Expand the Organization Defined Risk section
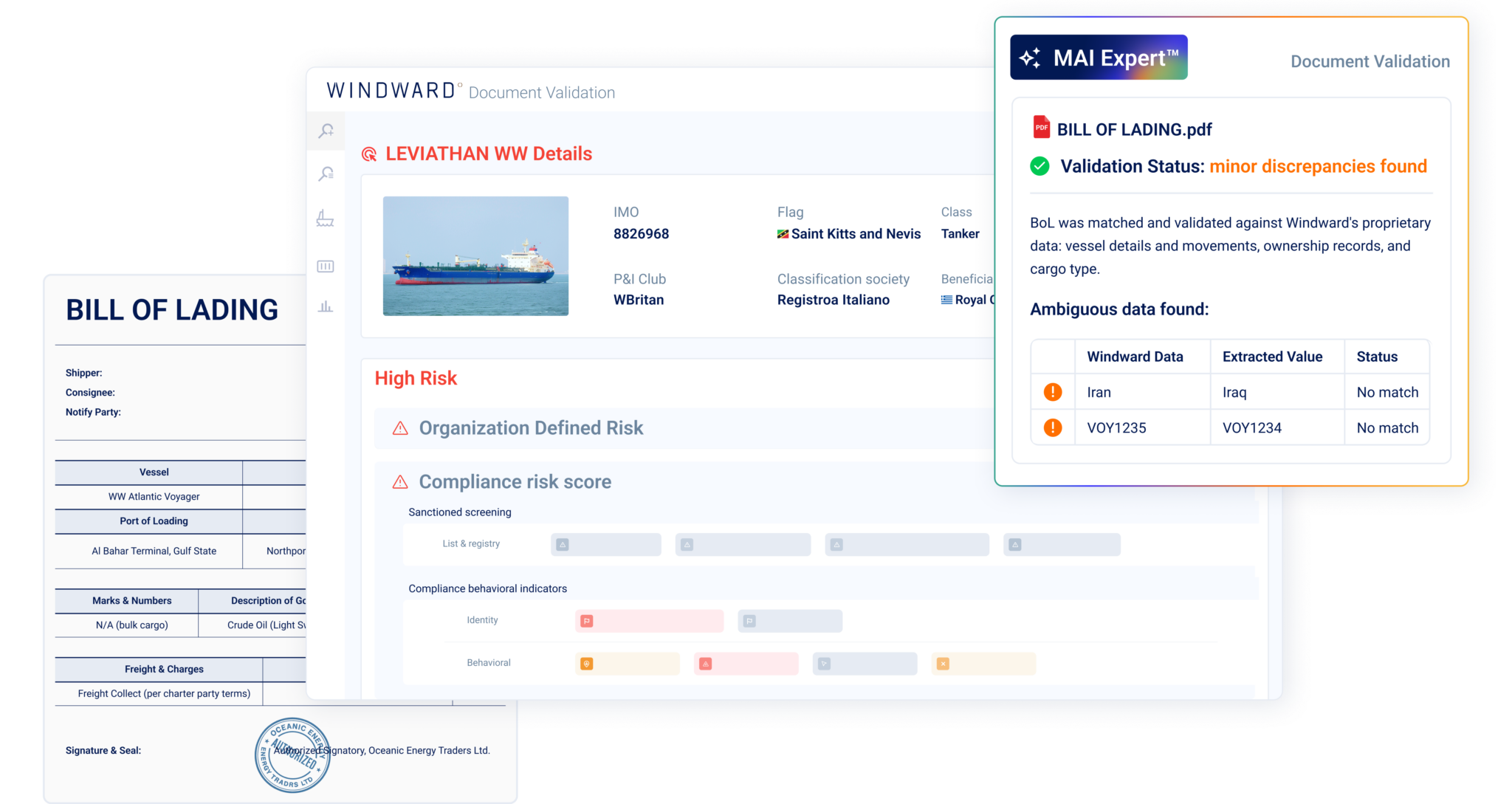The height and width of the screenshot is (804, 1512). pos(683,428)
